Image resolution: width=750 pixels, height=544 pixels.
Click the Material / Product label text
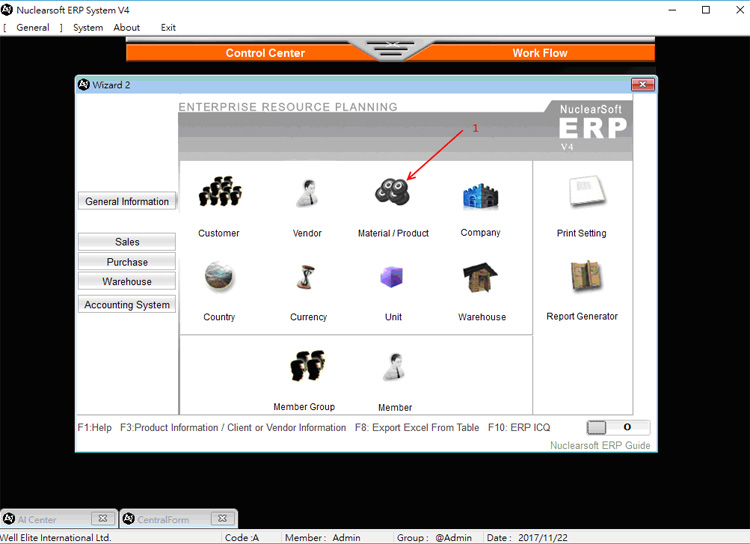pyautogui.click(x=393, y=233)
